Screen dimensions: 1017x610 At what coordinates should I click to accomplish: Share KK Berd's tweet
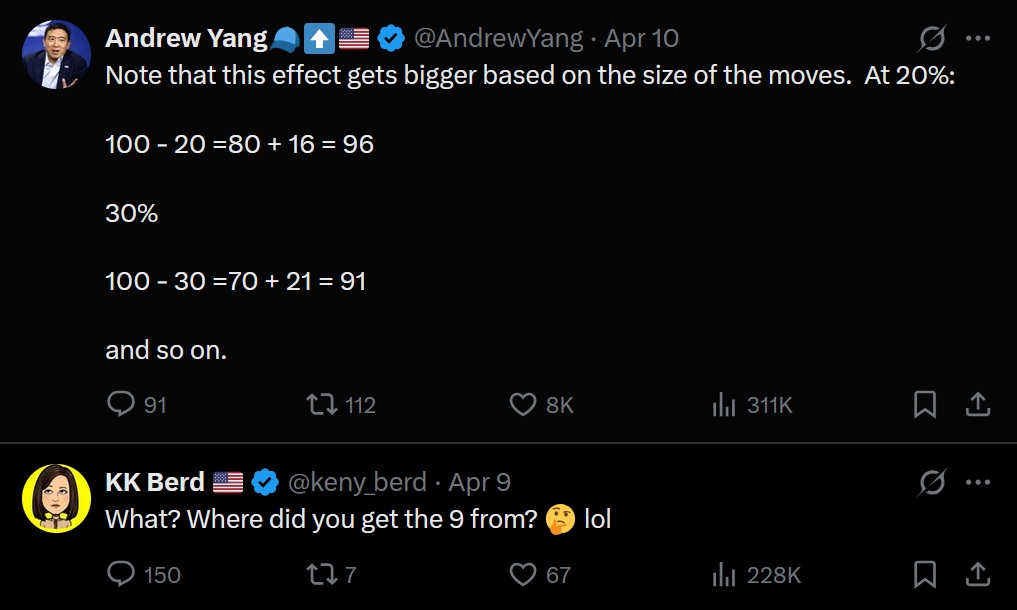(x=977, y=574)
